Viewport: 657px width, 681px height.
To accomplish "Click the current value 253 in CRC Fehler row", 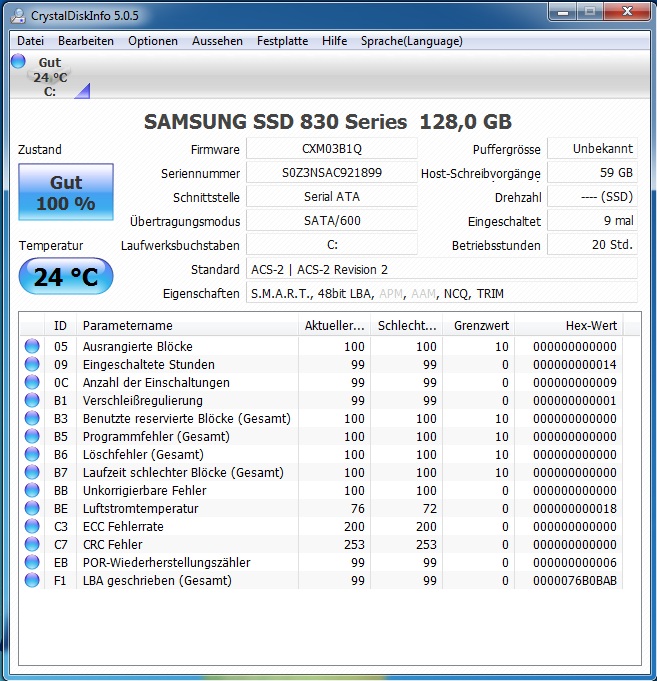I will tap(354, 545).
